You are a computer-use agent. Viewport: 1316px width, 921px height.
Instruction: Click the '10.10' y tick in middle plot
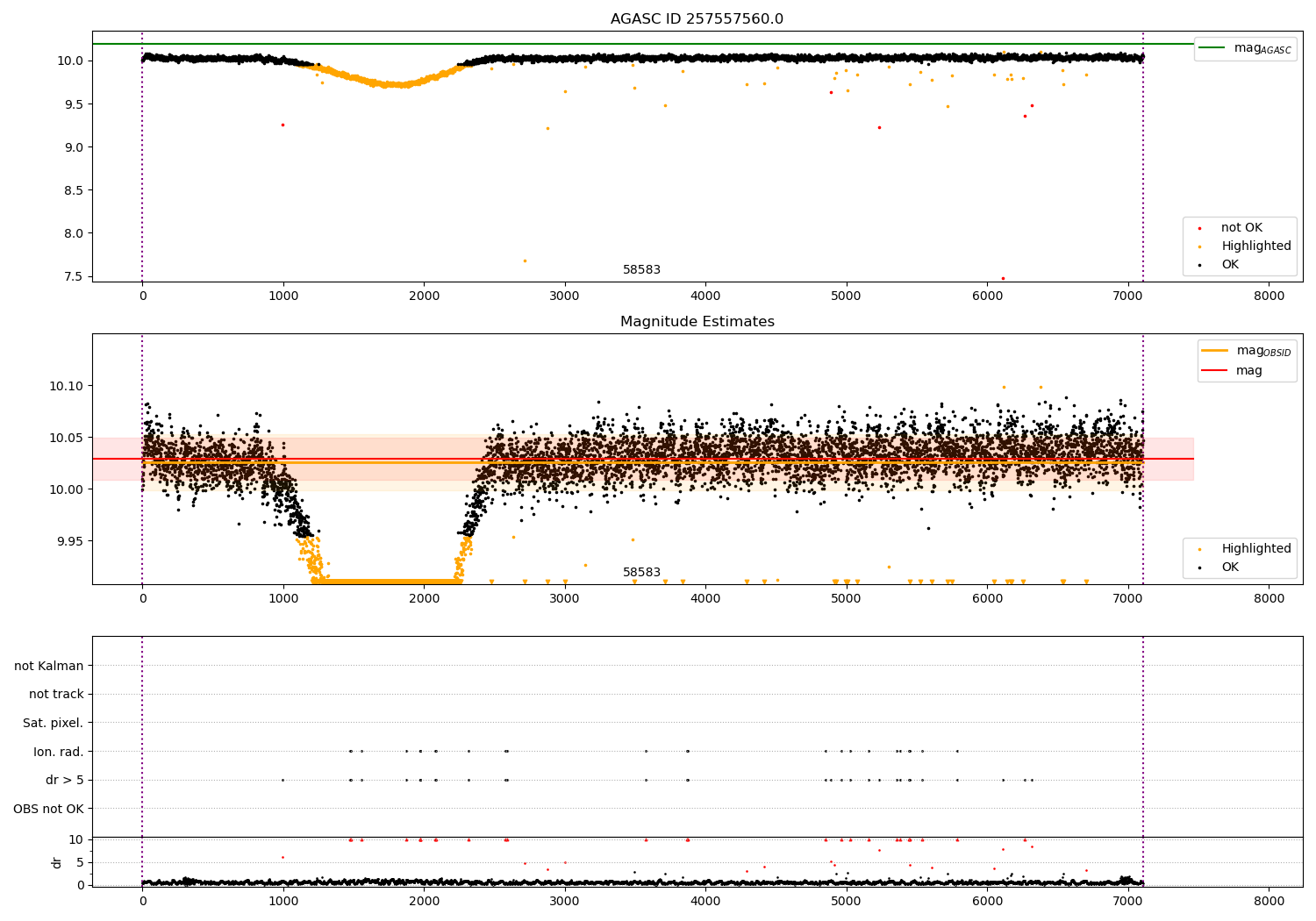pos(68,386)
